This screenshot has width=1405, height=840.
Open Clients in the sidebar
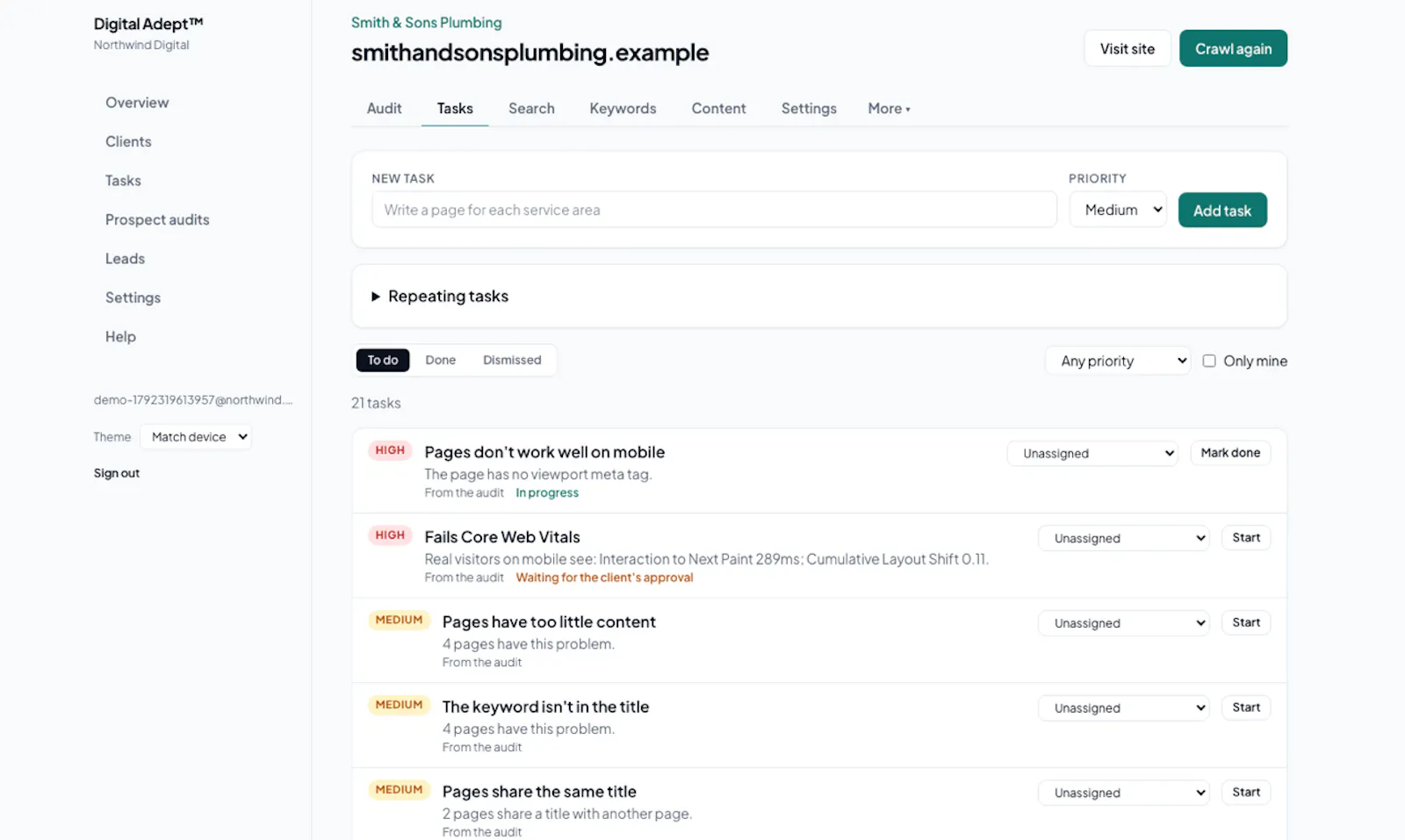(128, 141)
